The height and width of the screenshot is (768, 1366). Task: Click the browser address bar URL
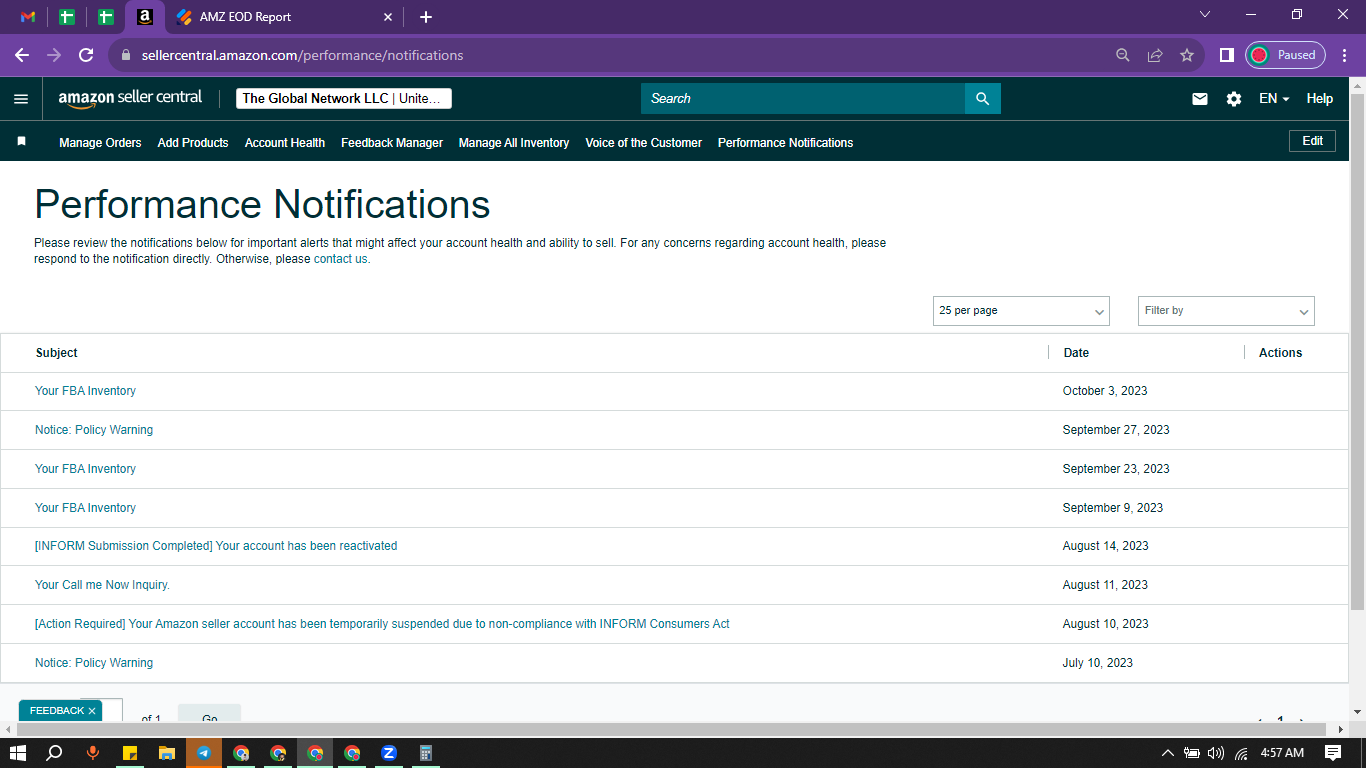(303, 55)
